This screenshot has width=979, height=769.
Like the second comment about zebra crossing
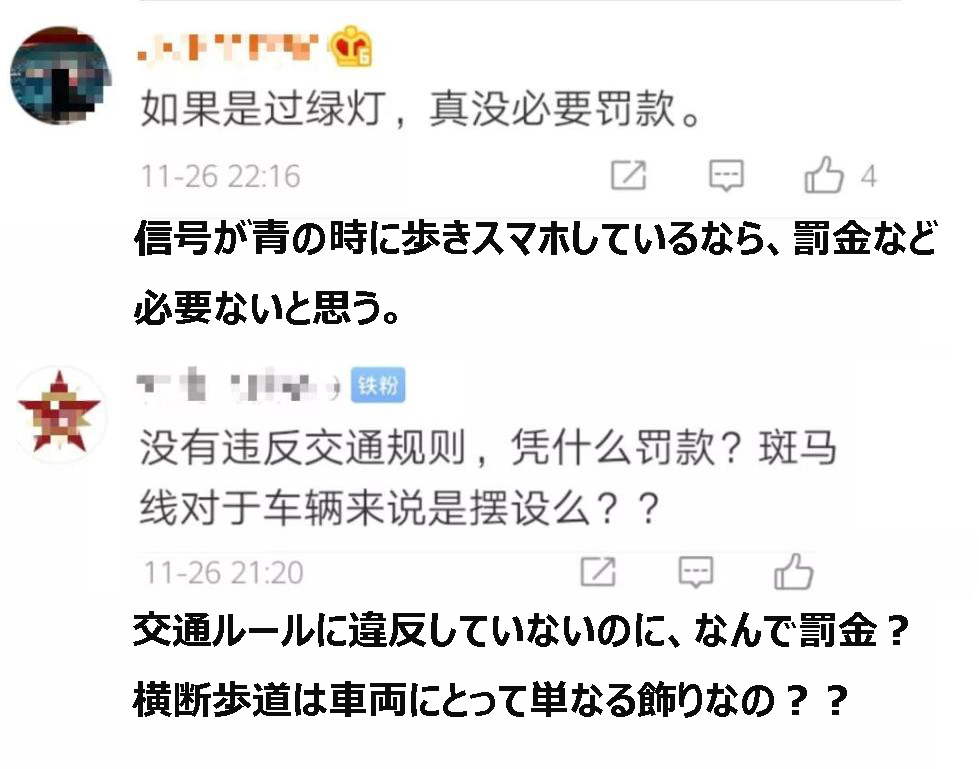coord(794,571)
